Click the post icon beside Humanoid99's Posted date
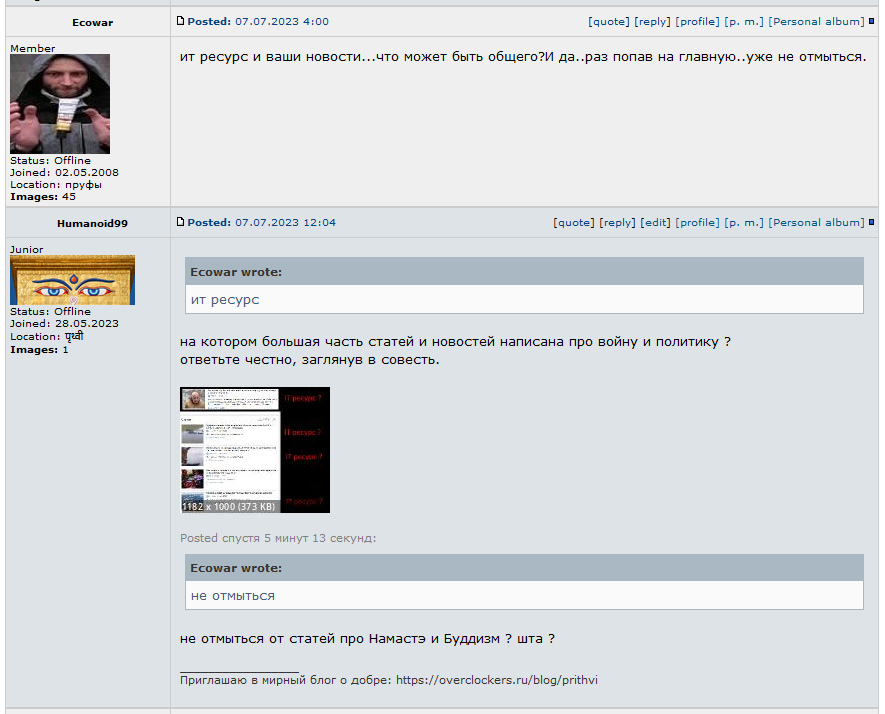 pos(181,222)
